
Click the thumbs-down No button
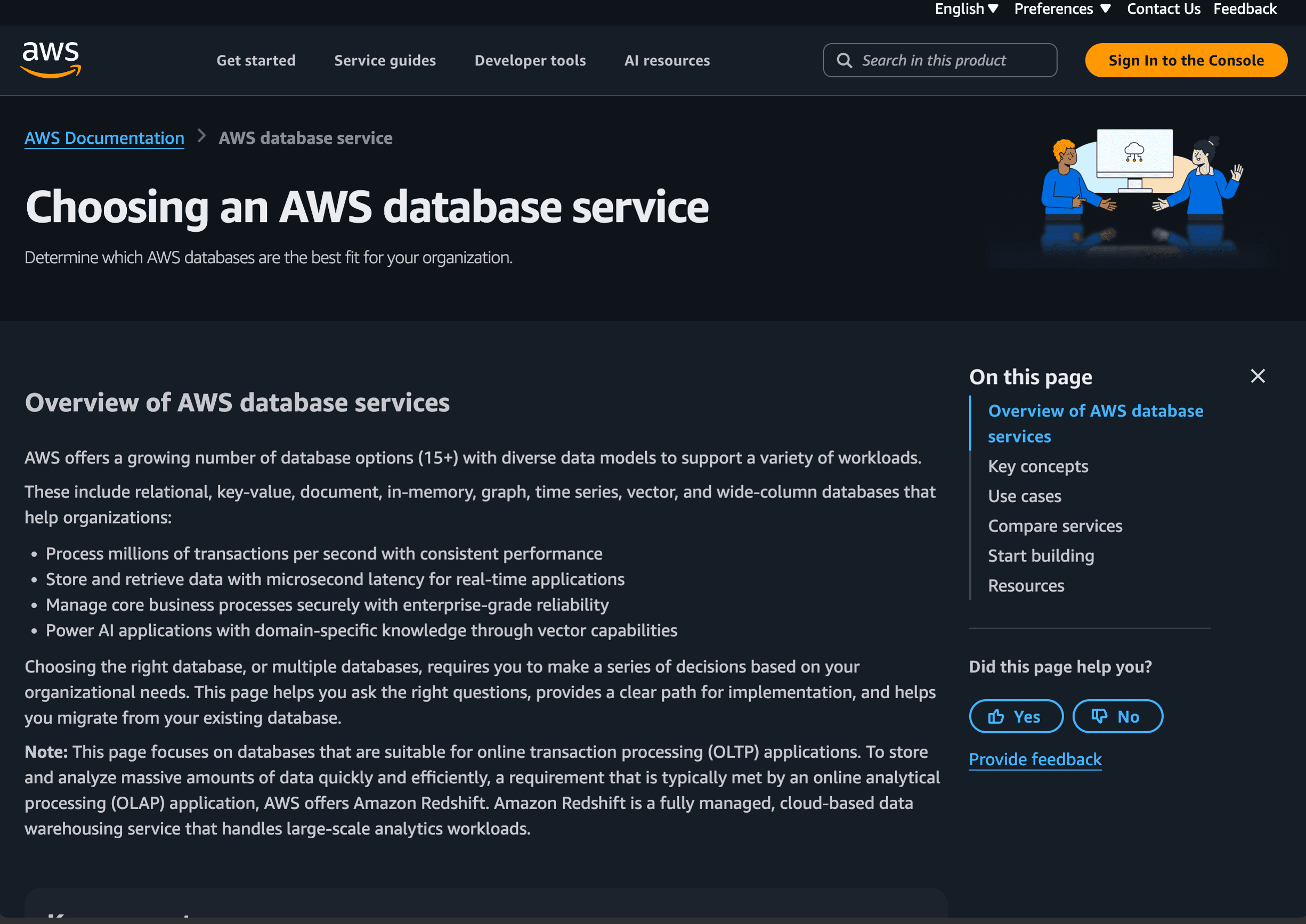[1117, 716]
